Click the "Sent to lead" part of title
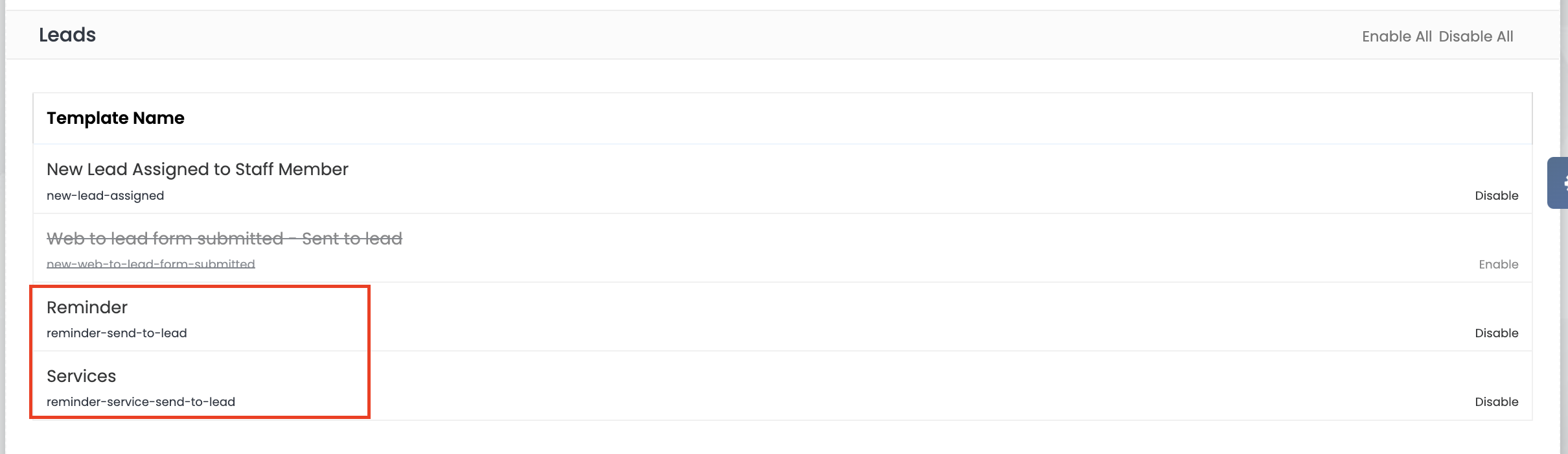 tap(352, 239)
